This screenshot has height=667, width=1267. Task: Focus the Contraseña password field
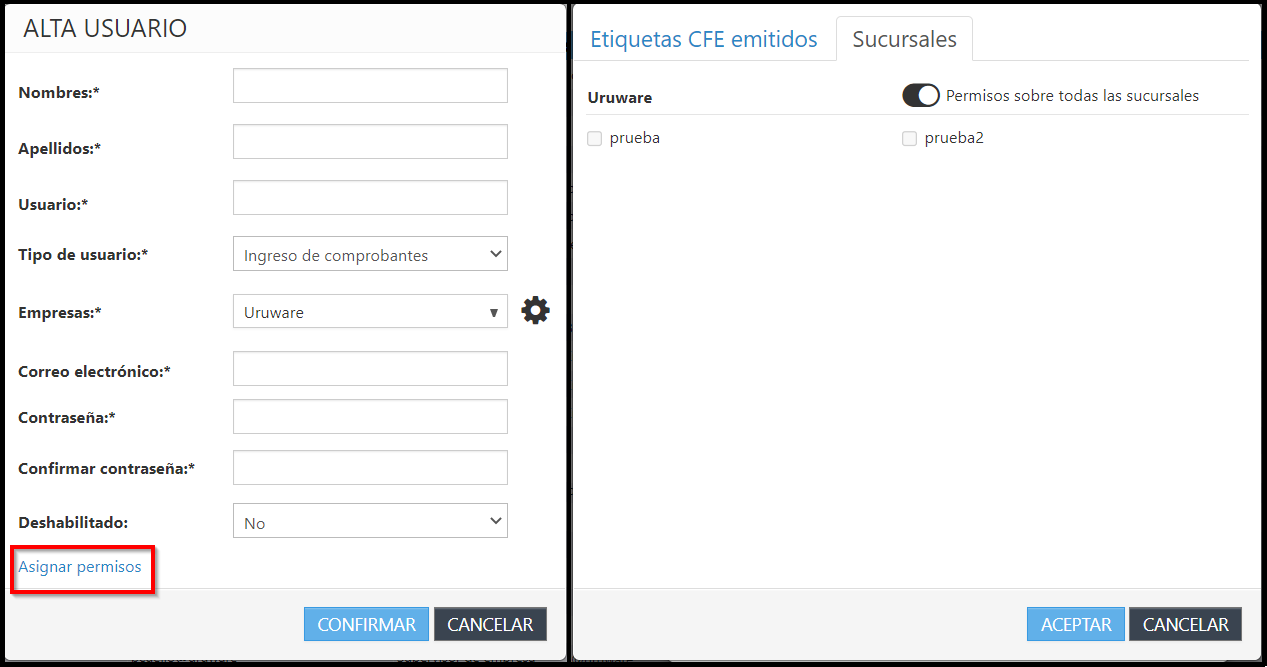point(370,417)
